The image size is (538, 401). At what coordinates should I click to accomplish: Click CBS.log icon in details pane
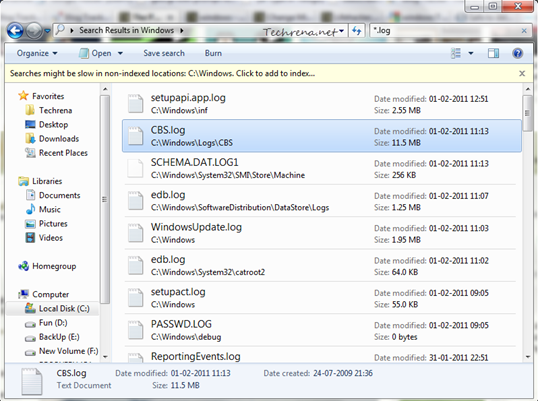point(32,381)
